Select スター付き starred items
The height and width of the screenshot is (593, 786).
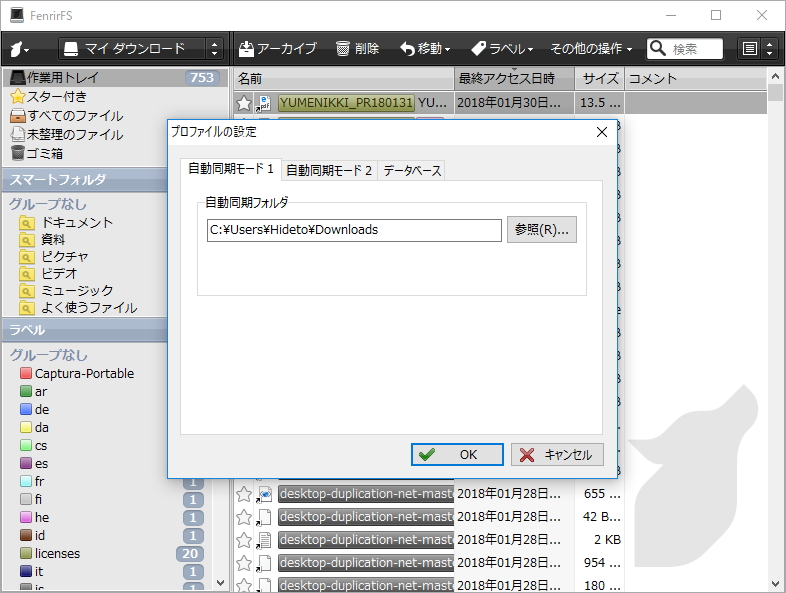(48, 96)
